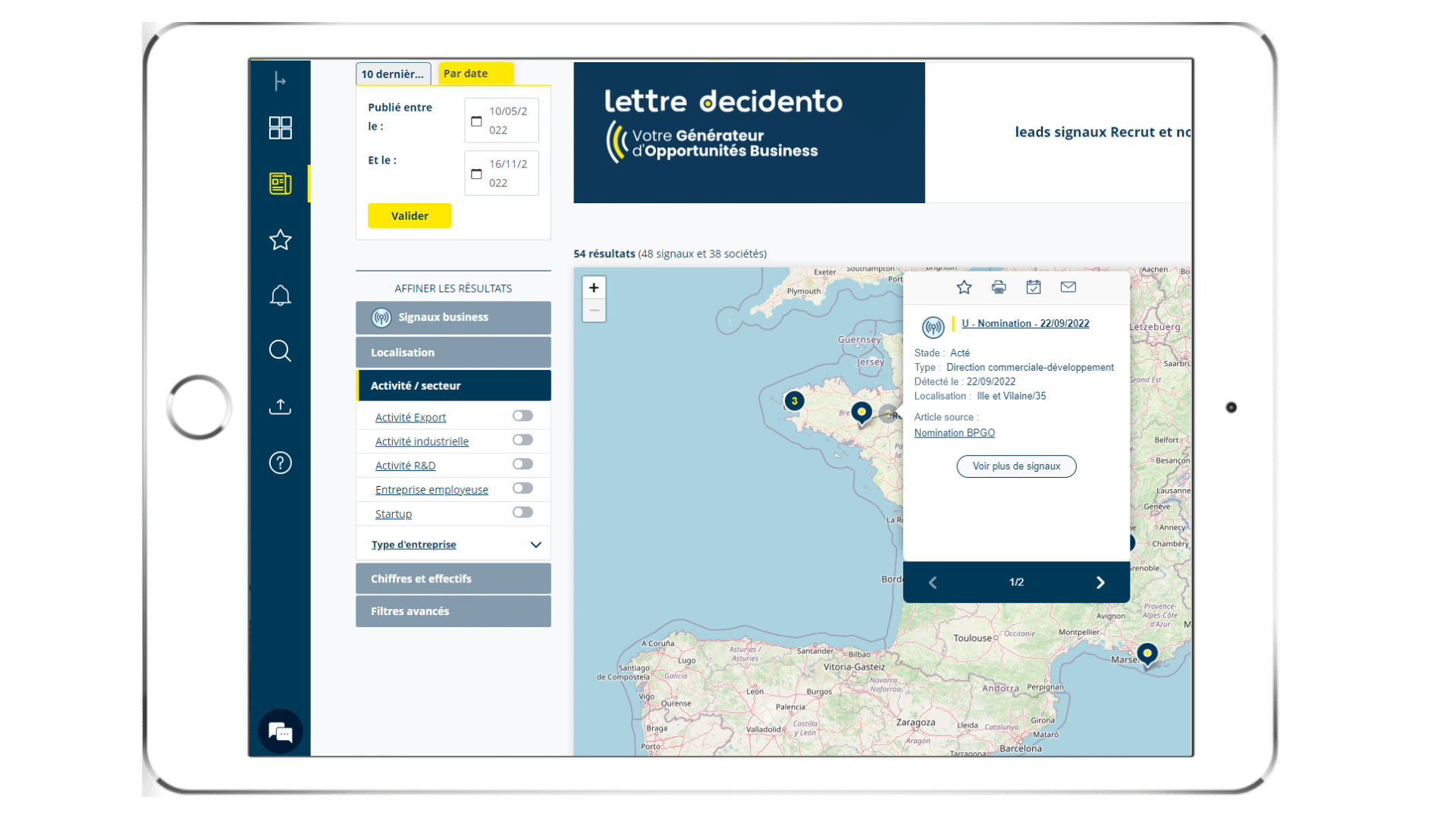Image resolution: width=1456 pixels, height=819 pixels.
Task: Open Nomination BPGO article link
Action: pyautogui.click(x=954, y=433)
